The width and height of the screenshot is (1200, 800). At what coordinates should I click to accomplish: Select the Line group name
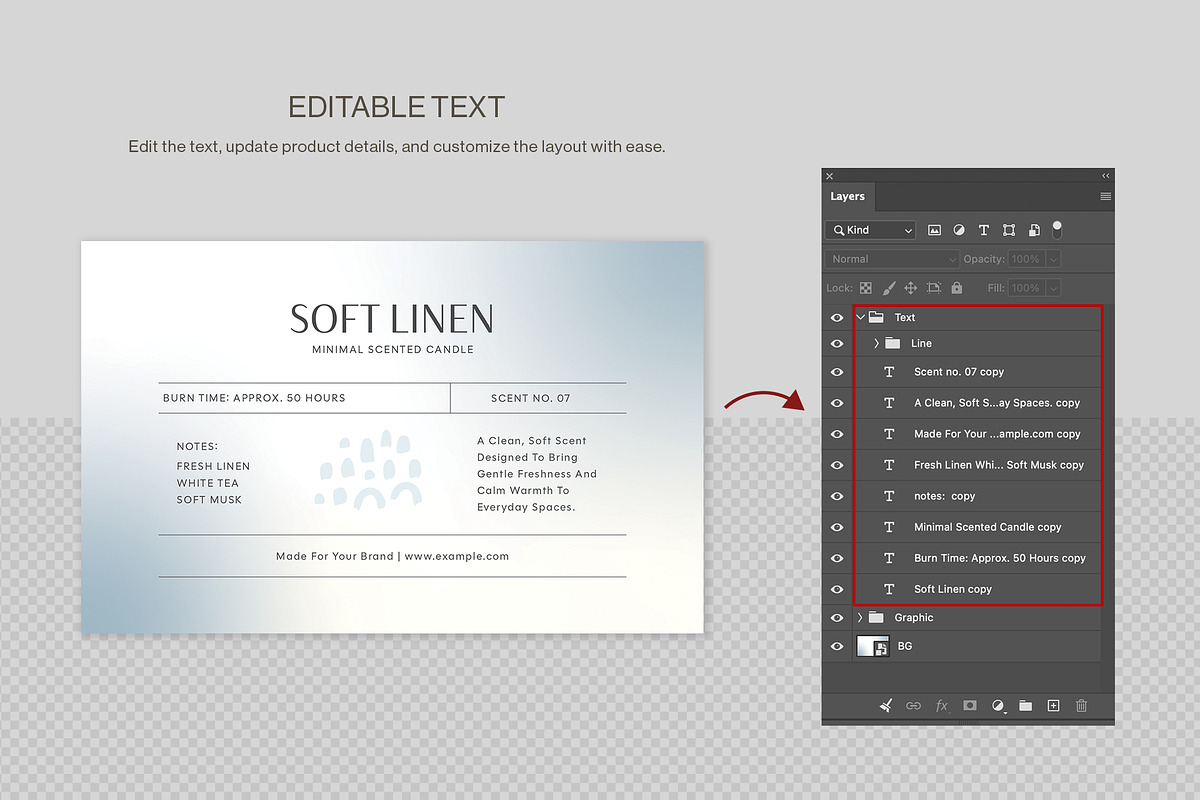pos(921,343)
